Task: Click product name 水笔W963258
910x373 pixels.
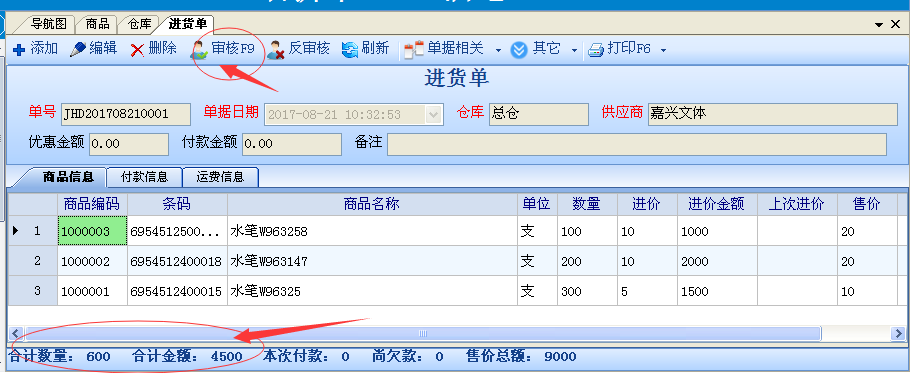Action: tap(372, 231)
